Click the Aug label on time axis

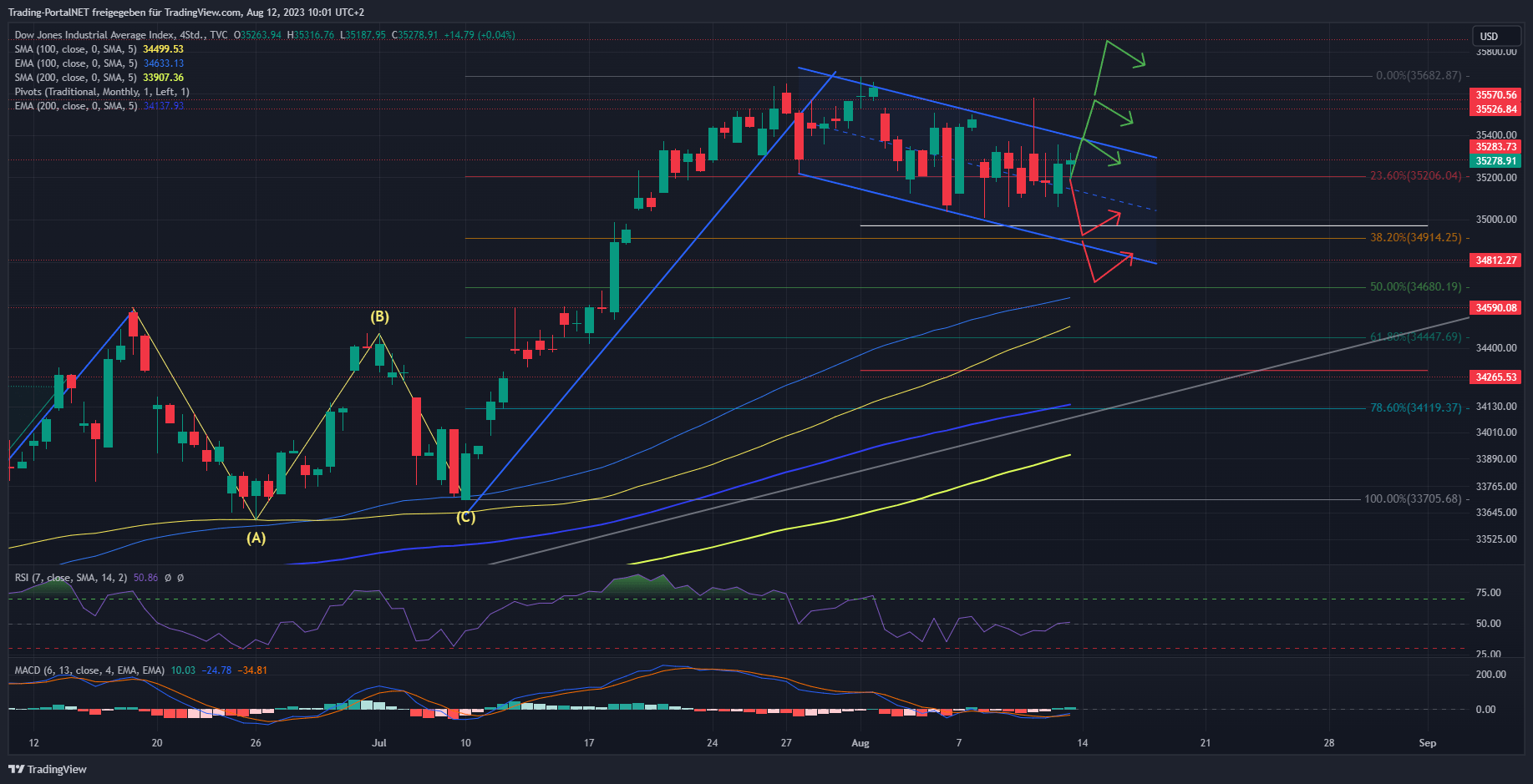860,743
